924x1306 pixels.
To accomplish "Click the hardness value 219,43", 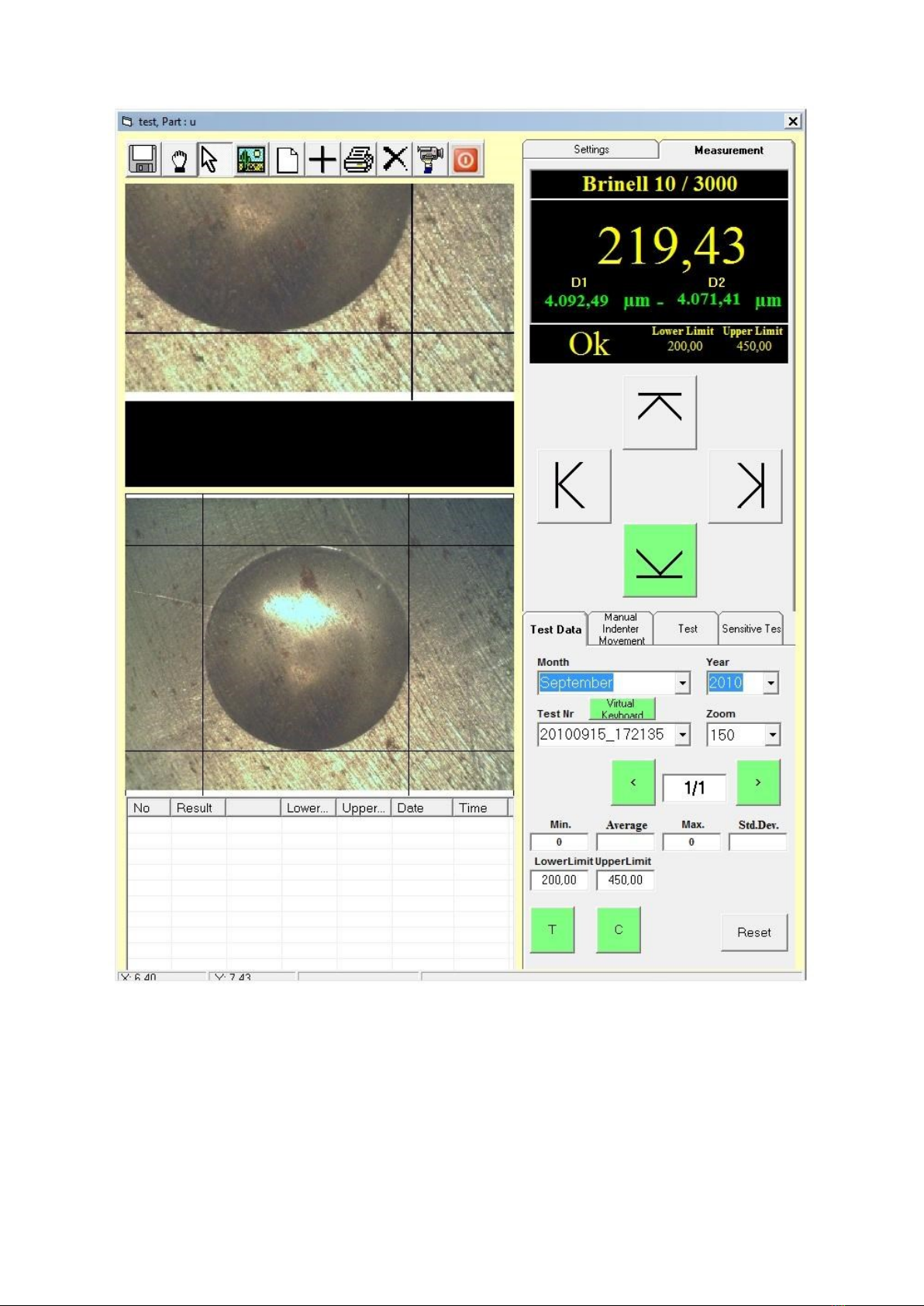I will tap(671, 247).
